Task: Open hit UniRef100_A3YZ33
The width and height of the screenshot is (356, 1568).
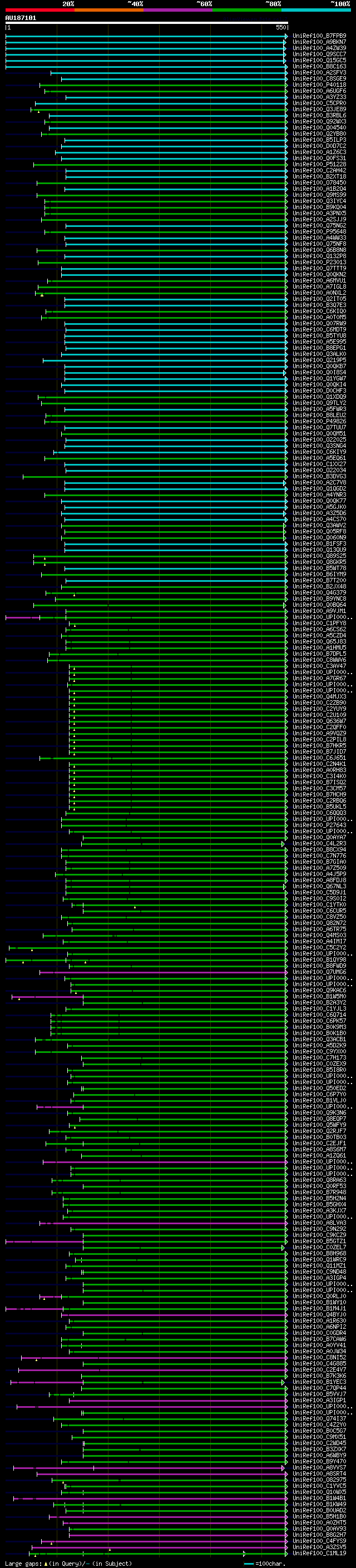Action: [319, 97]
